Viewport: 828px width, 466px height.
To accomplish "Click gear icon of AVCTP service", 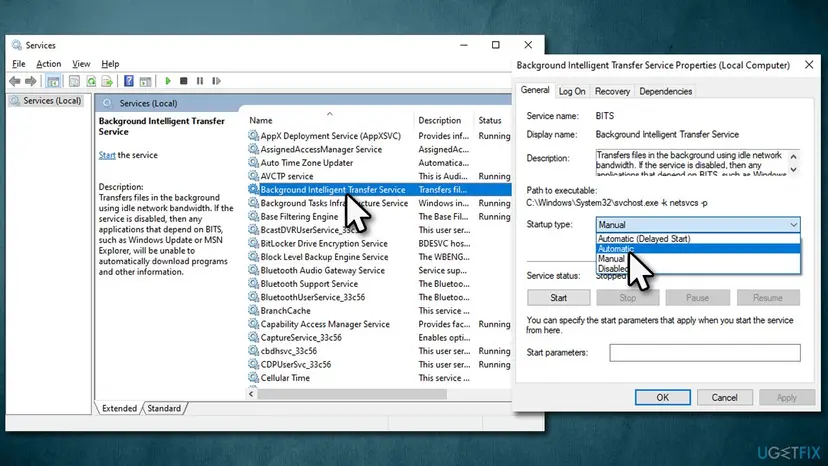I will pos(253,176).
